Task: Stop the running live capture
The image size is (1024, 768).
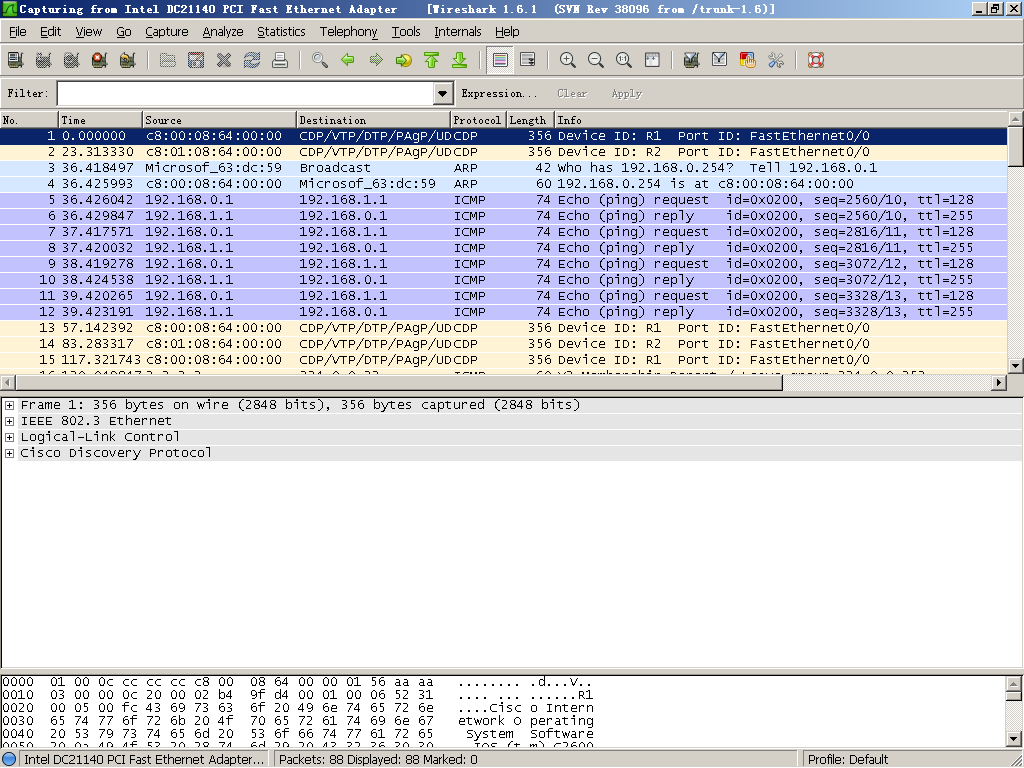Action: pyautogui.click(x=100, y=60)
